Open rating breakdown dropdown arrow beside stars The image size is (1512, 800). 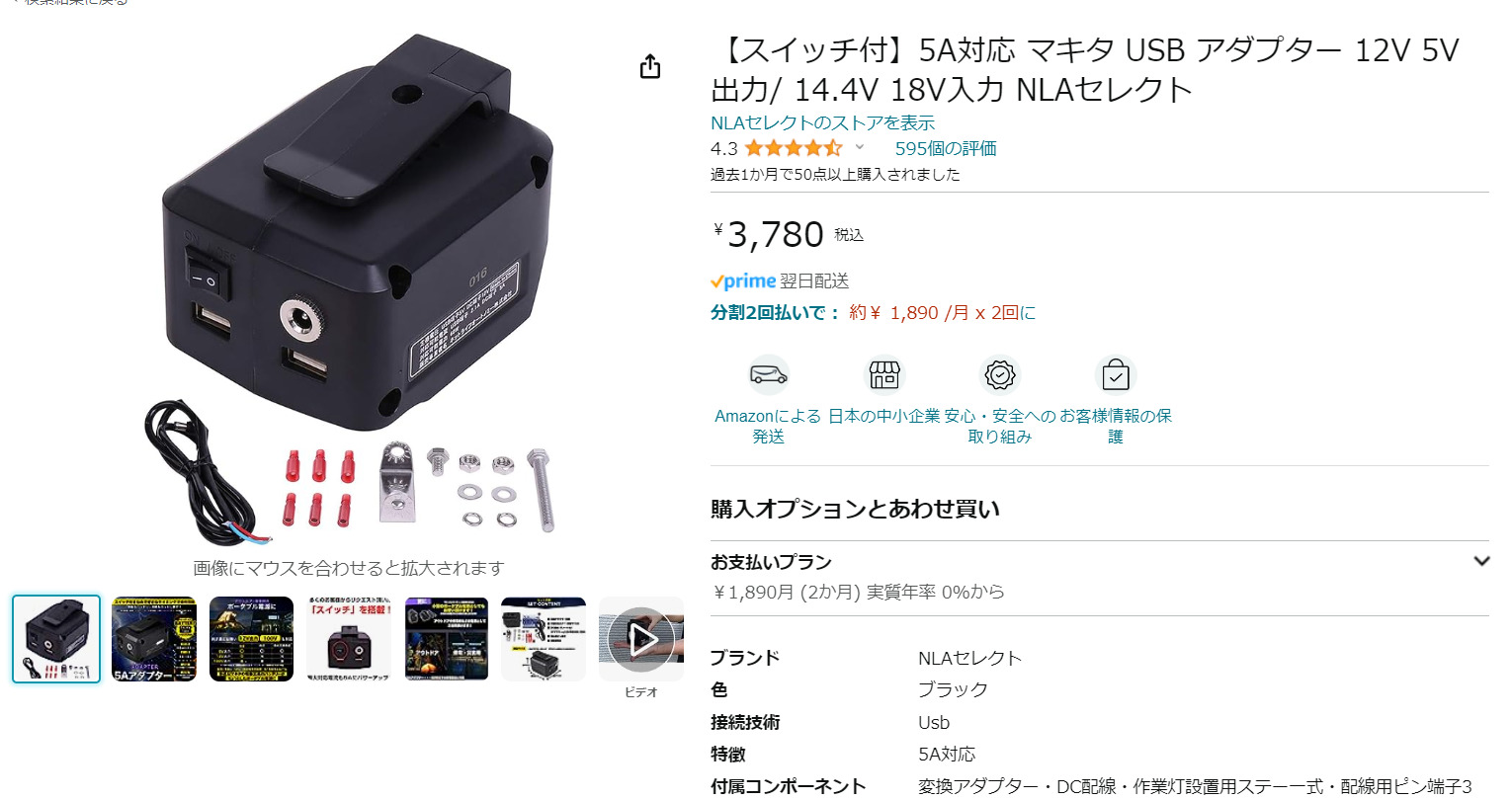coord(859,147)
